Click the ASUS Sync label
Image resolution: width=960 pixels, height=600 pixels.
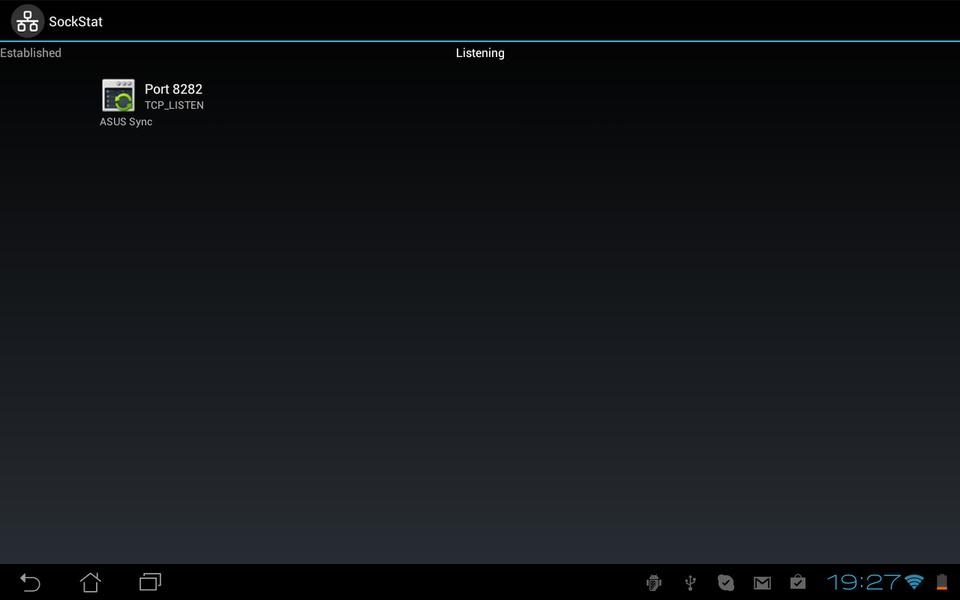[126, 122]
